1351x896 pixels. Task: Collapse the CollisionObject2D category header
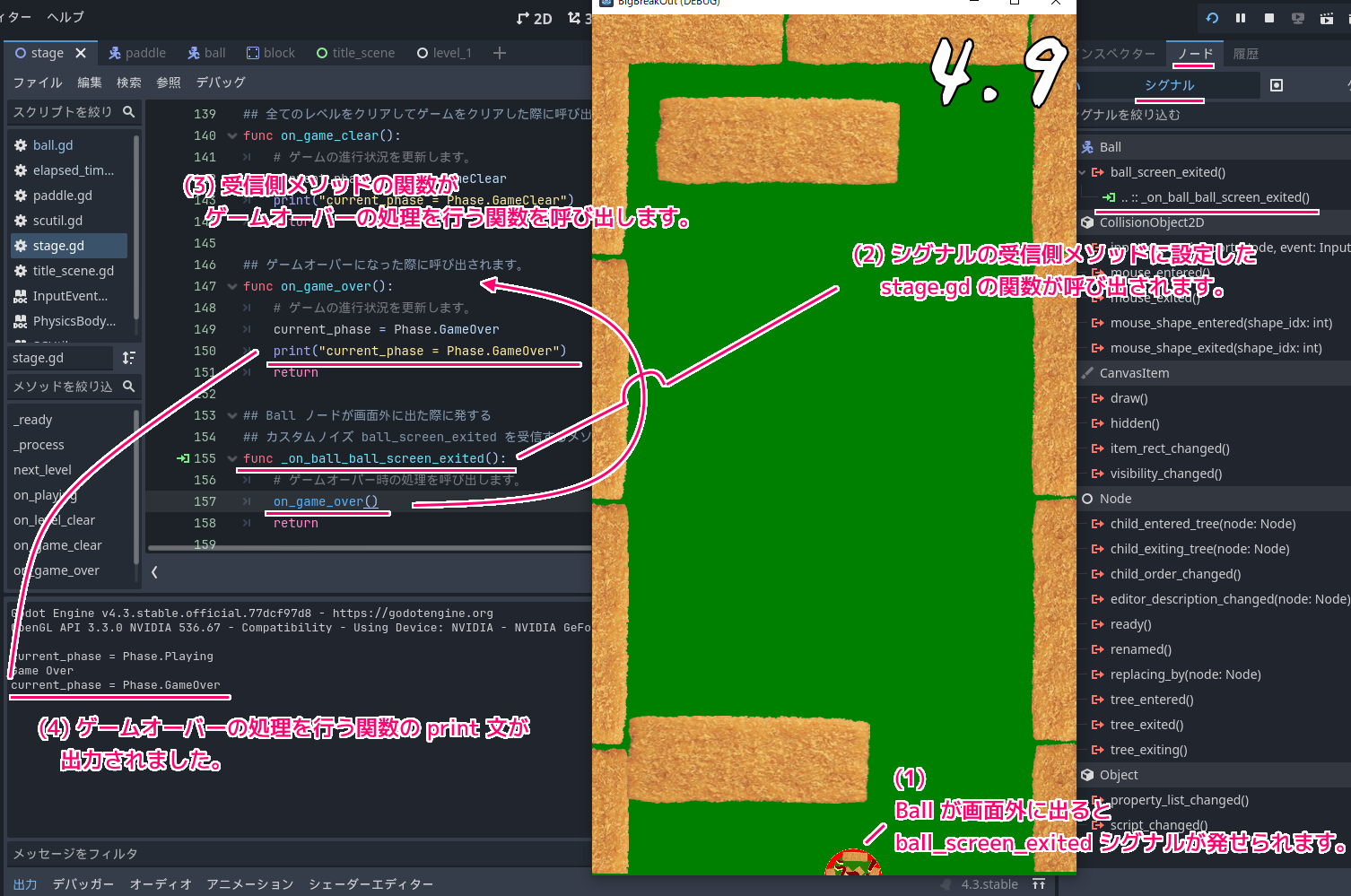point(1214,222)
